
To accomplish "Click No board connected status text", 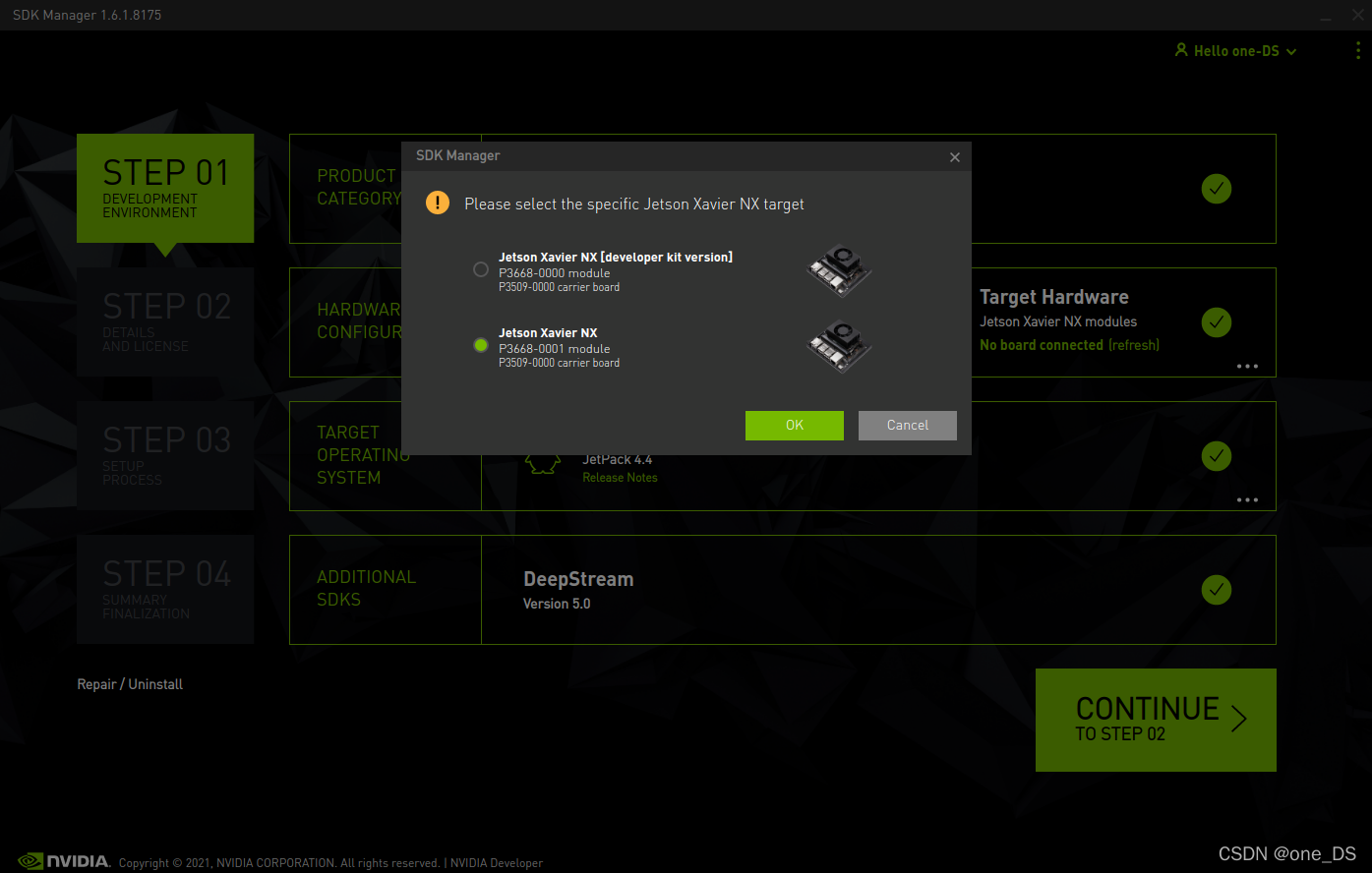I will pos(1042,345).
